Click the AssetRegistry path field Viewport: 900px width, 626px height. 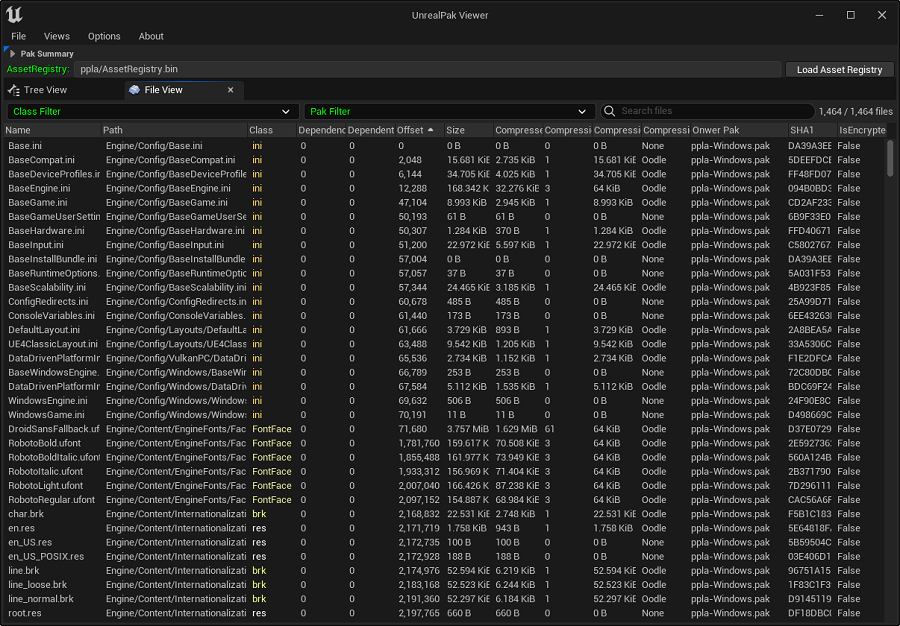(x=427, y=69)
